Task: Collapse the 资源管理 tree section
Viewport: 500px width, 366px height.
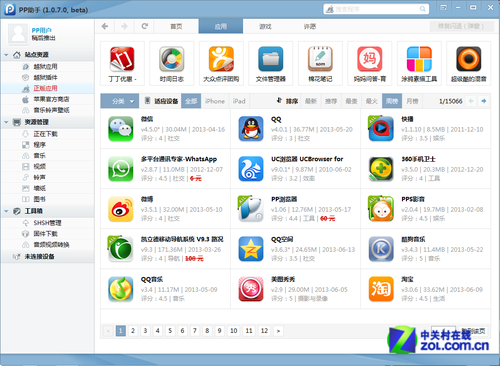Action: pos(6,122)
